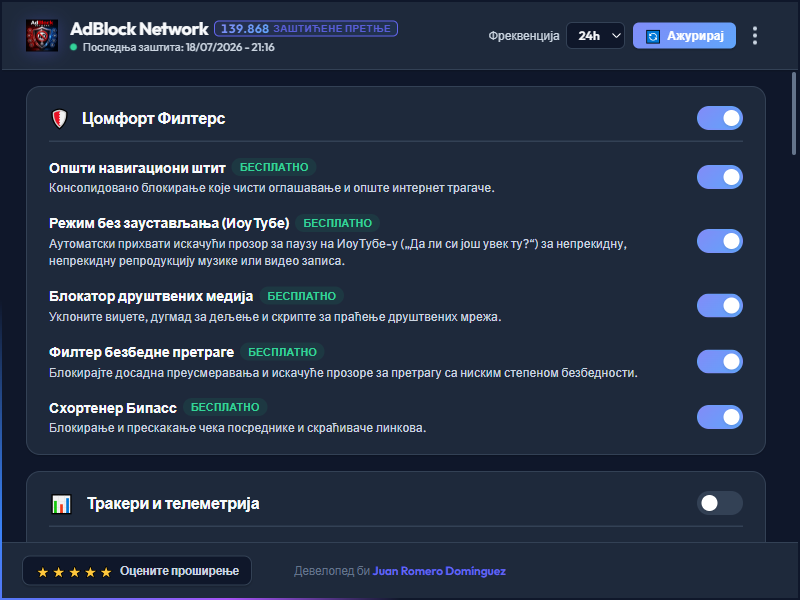
Task: Click the Фреквенција label
Action: point(523,36)
